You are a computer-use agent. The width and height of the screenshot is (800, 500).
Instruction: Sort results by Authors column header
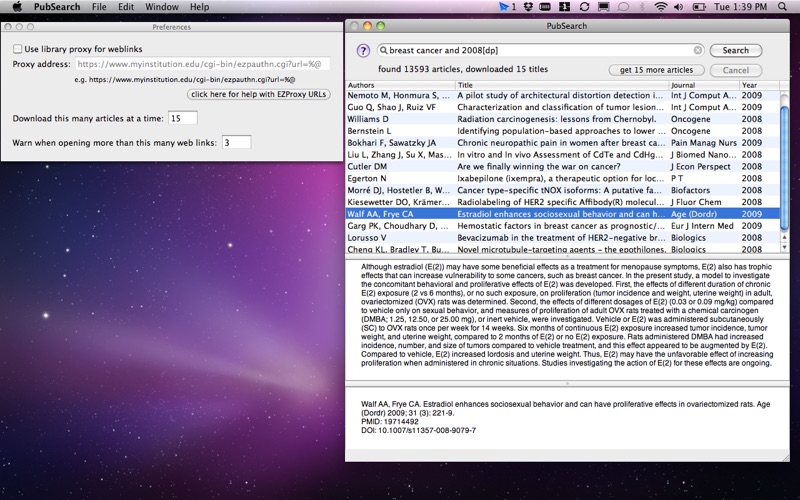(x=401, y=85)
